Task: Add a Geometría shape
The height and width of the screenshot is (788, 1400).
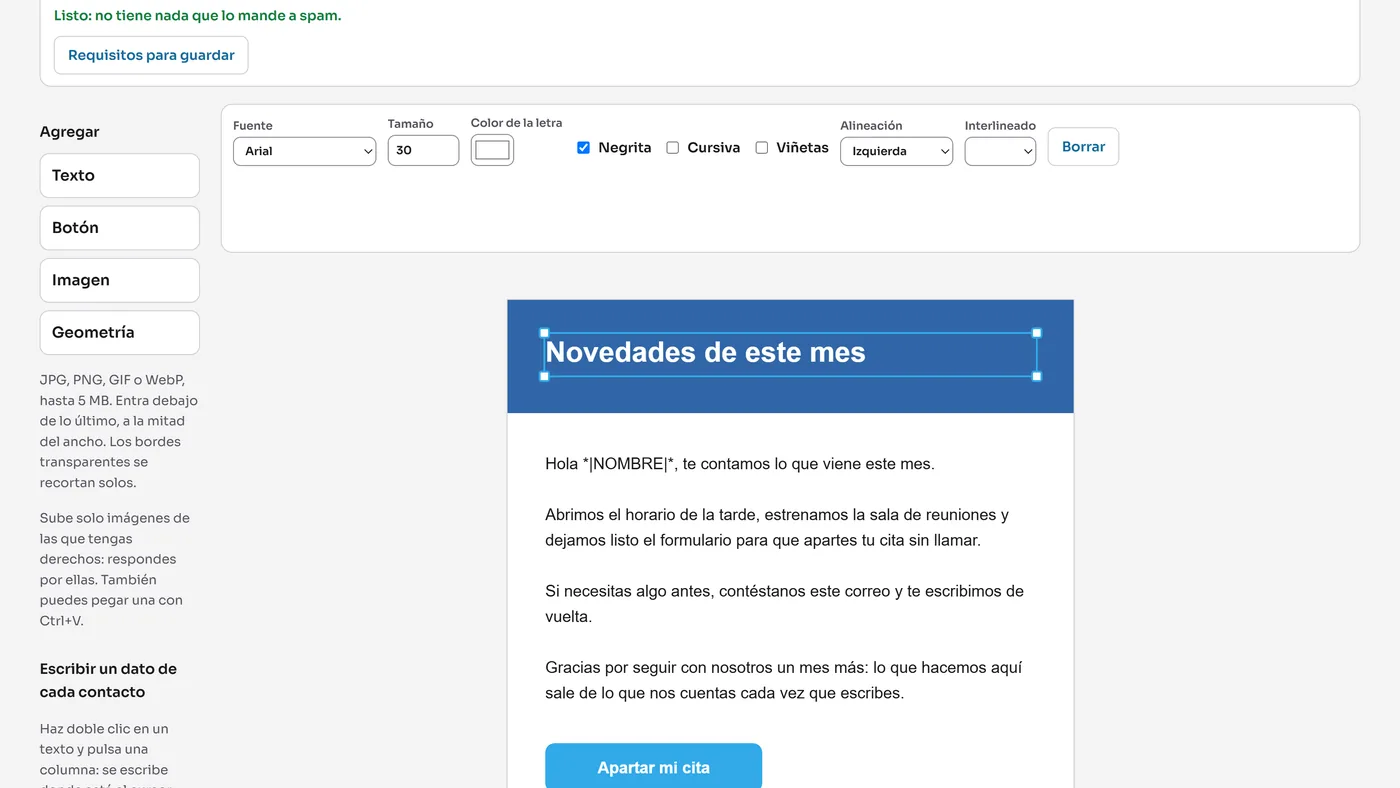Action: pyautogui.click(x=120, y=333)
